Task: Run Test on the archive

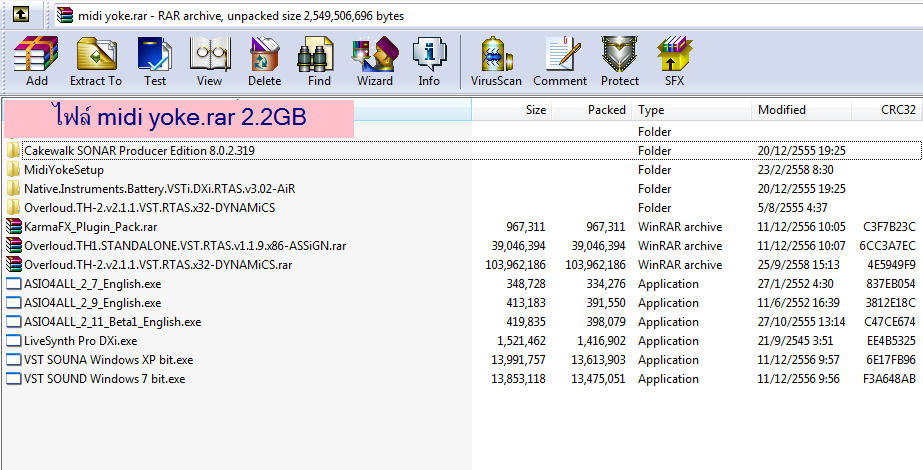Action: click(x=155, y=61)
